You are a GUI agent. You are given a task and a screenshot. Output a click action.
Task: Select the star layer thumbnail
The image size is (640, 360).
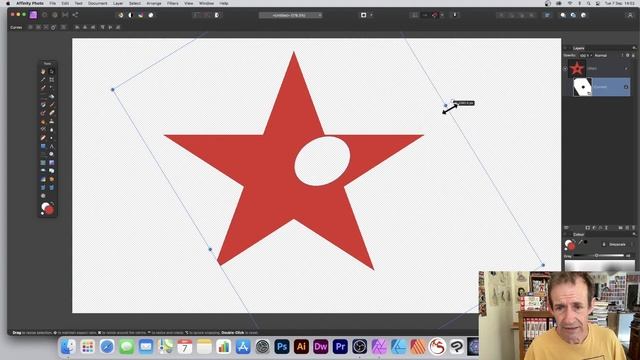click(x=577, y=69)
